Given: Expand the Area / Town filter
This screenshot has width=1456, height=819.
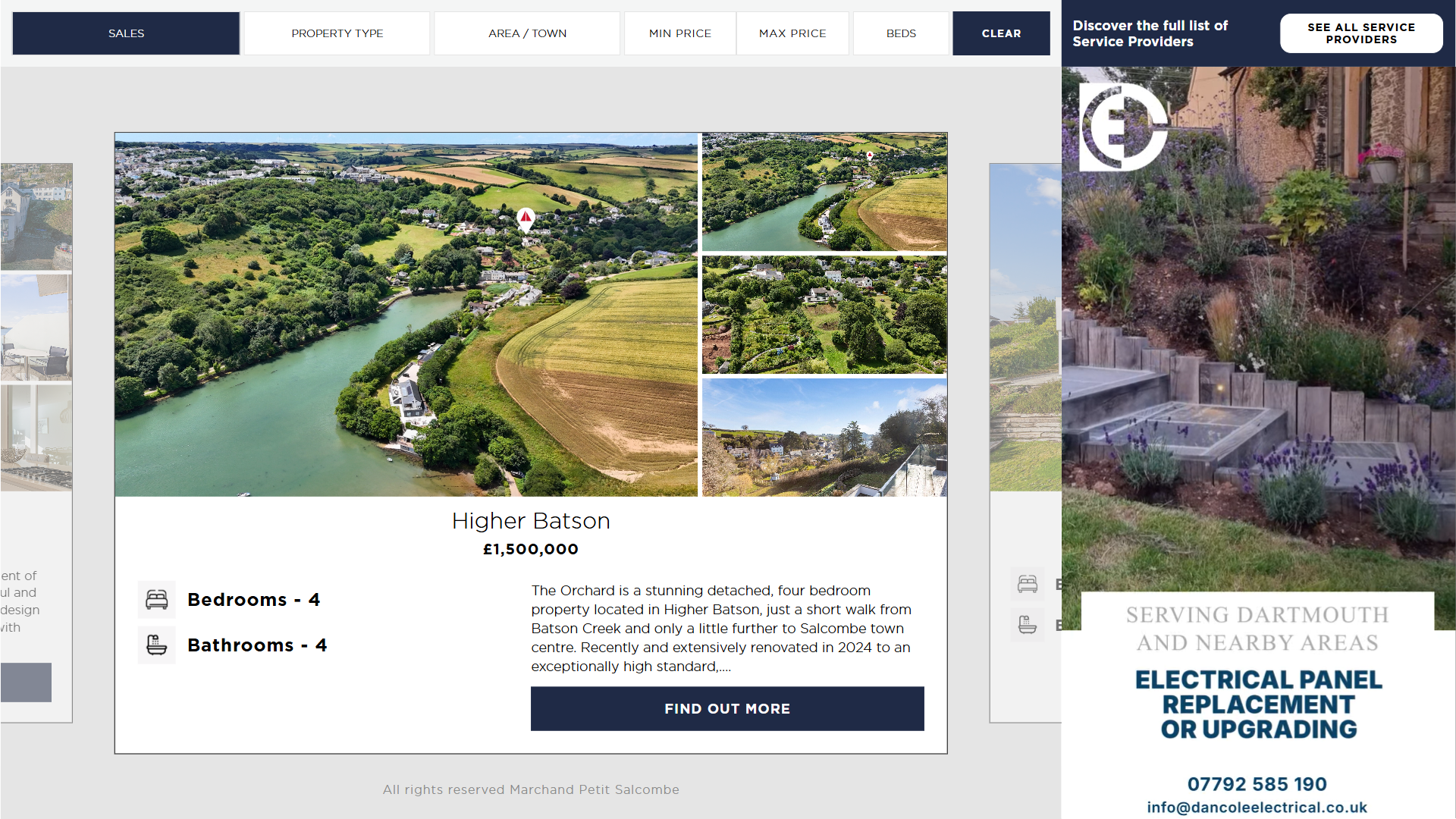Looking at the screenshot, I should (527, 33).
